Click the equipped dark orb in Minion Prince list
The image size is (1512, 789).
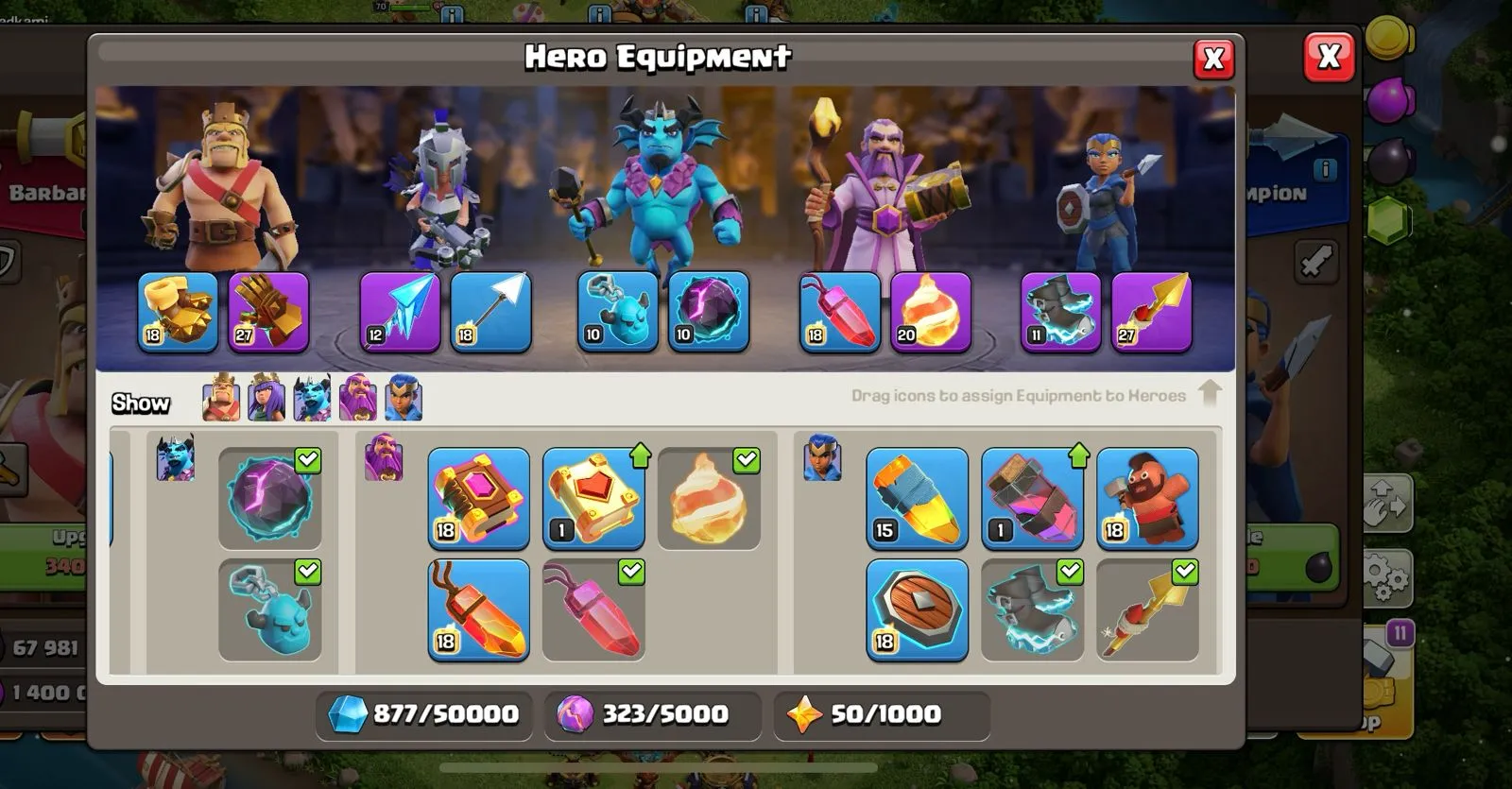tap(270, 499)
